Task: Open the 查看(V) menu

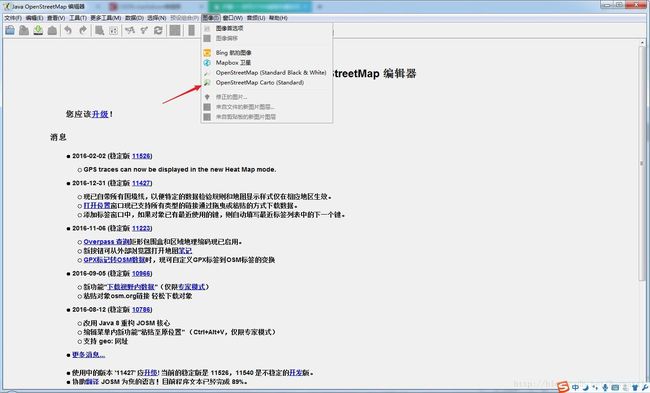Action: tap(56, 18)
